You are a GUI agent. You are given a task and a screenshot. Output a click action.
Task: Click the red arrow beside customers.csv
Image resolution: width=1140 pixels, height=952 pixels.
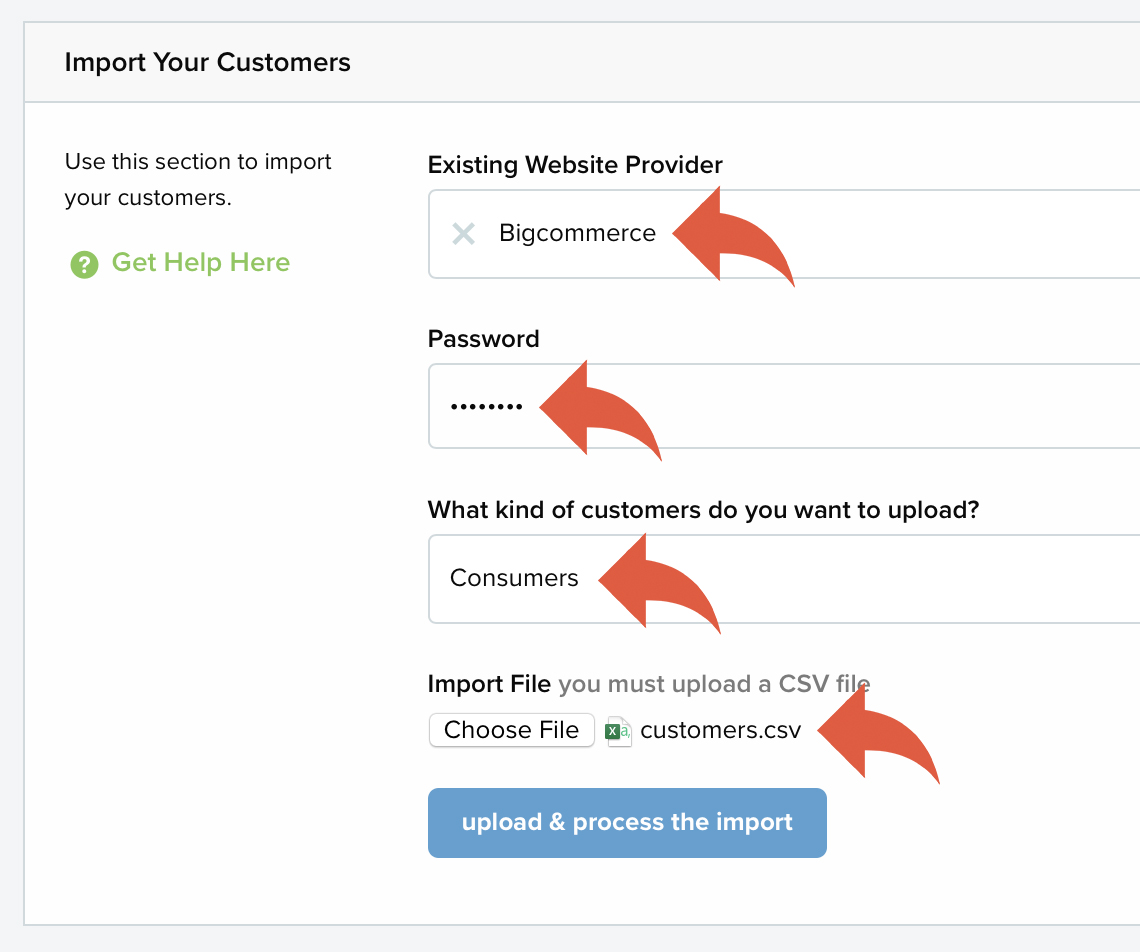point(878,735)
